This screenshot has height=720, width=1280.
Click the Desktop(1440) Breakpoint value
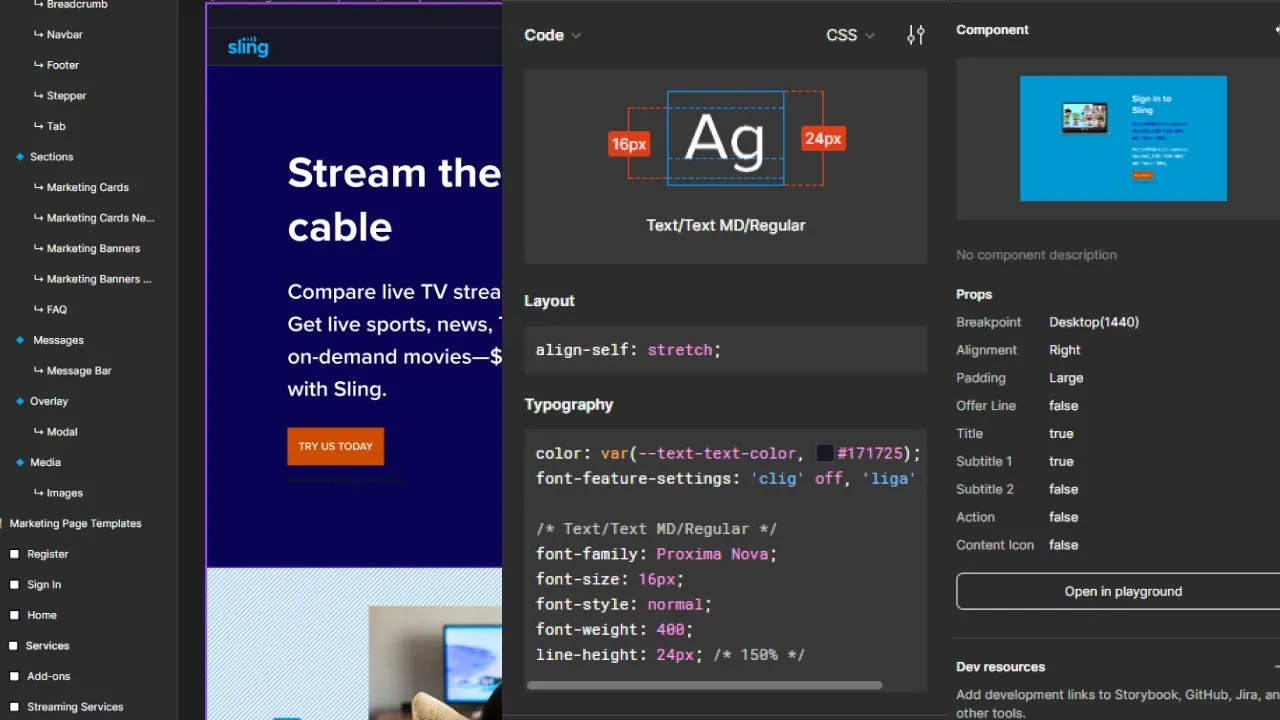click(x=1094, y=322)
